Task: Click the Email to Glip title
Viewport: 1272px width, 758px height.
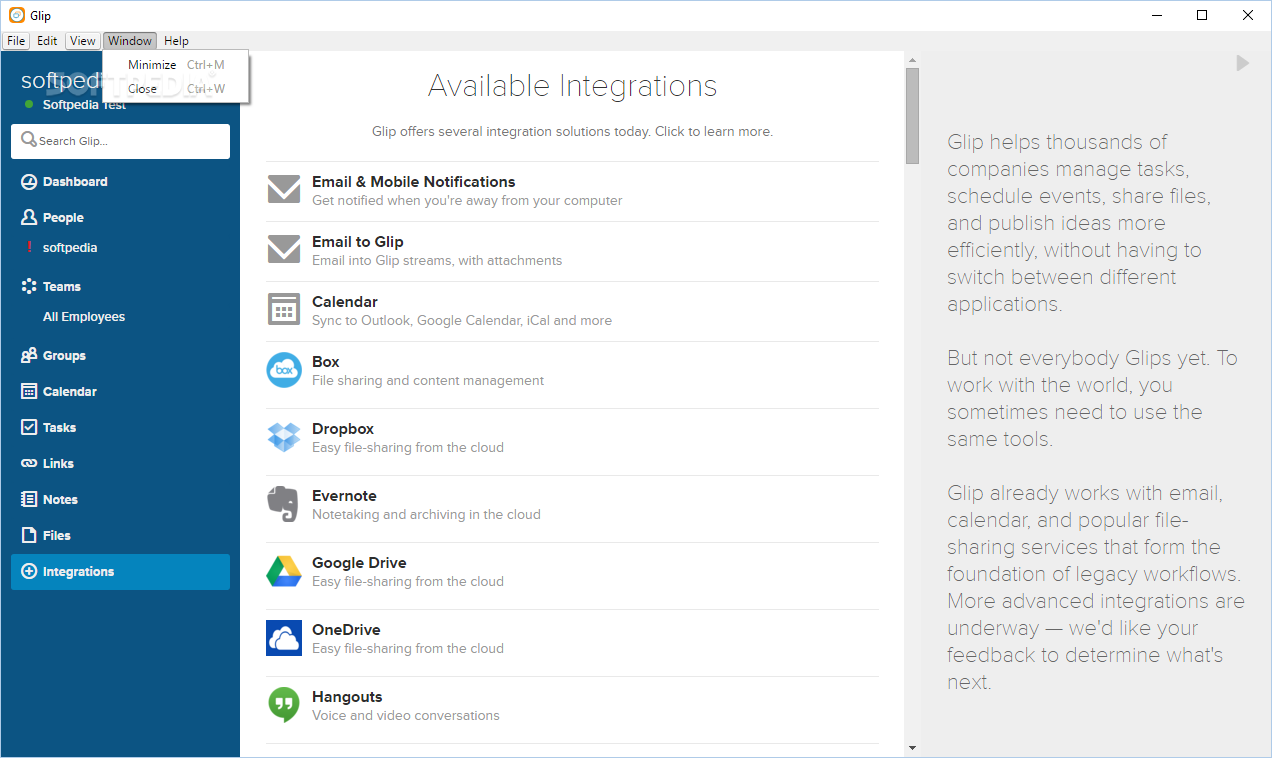Action: tap(358, 242)
